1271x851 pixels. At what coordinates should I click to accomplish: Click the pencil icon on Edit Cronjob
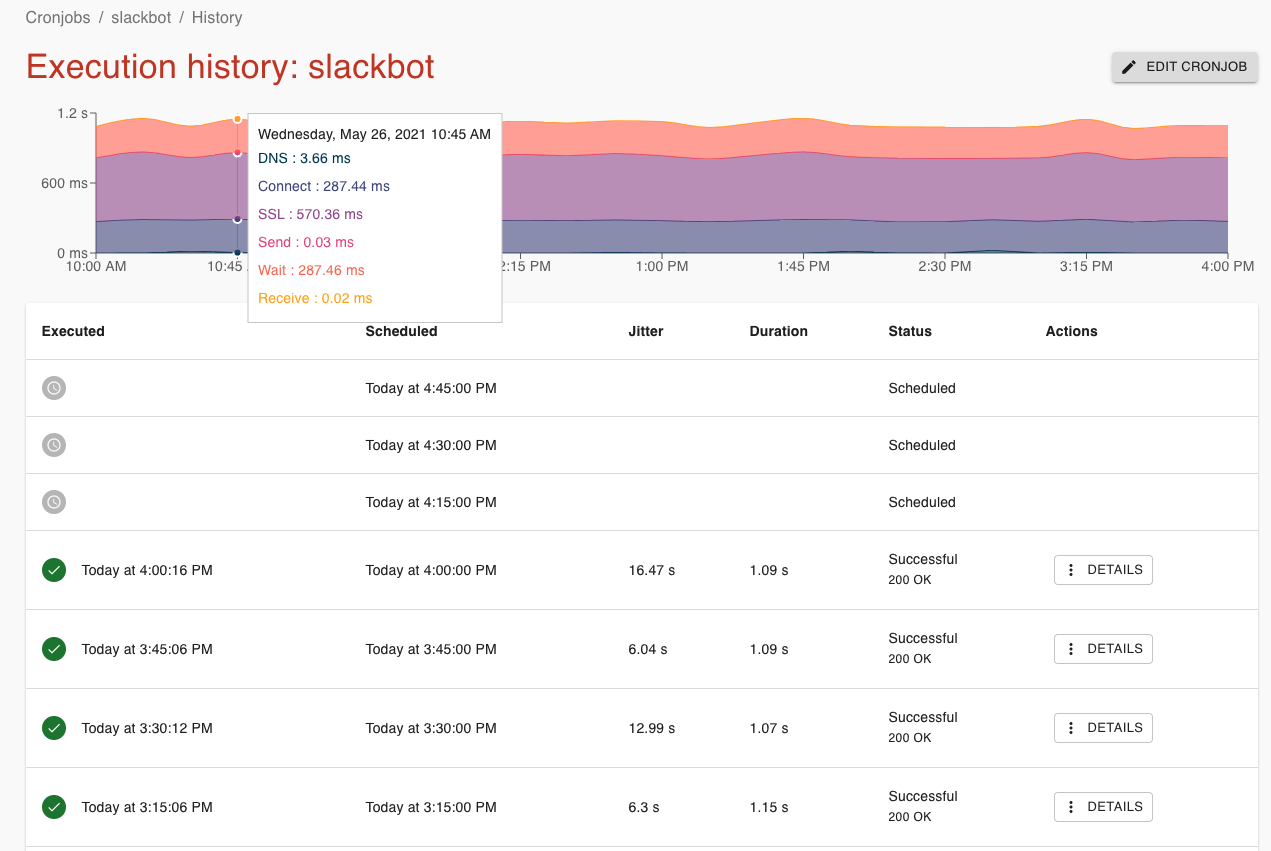(x=1129, y=67)
